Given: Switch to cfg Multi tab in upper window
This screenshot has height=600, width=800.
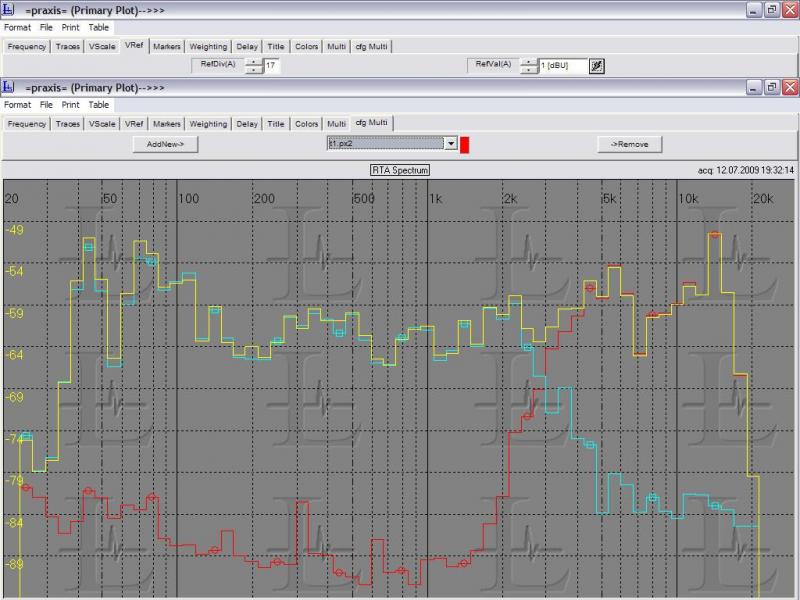Looking at the screenshot, I should coord(371,46).
